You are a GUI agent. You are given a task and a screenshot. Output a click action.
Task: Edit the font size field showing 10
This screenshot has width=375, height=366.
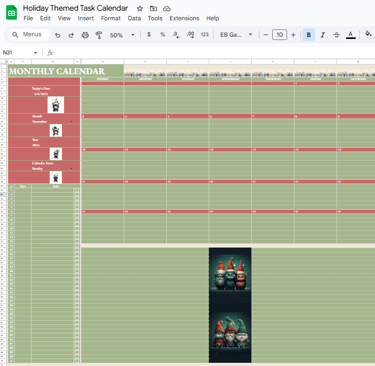[x=279, y=35]
